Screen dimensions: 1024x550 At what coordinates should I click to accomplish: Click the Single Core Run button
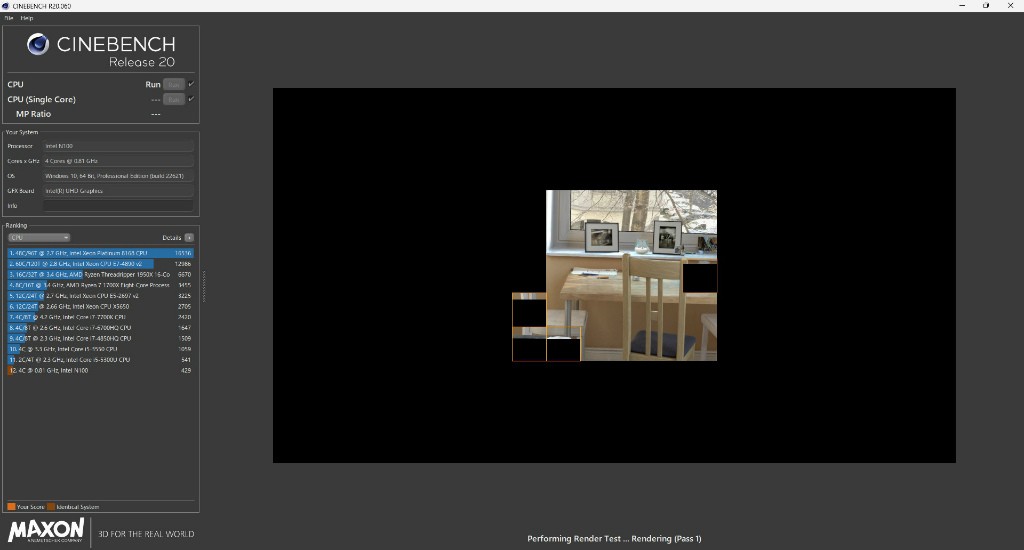tap(174, 99)
